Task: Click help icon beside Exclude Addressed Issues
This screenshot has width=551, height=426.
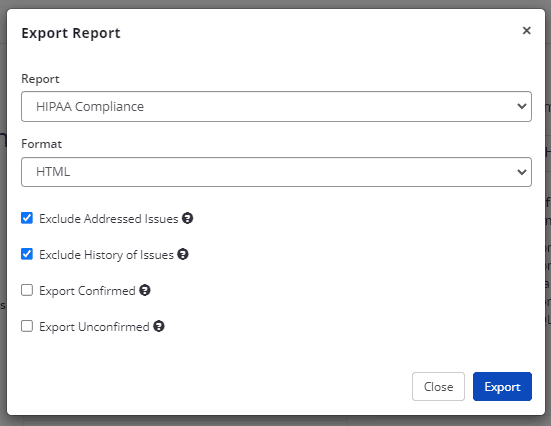Action: (x=187, y=218)
